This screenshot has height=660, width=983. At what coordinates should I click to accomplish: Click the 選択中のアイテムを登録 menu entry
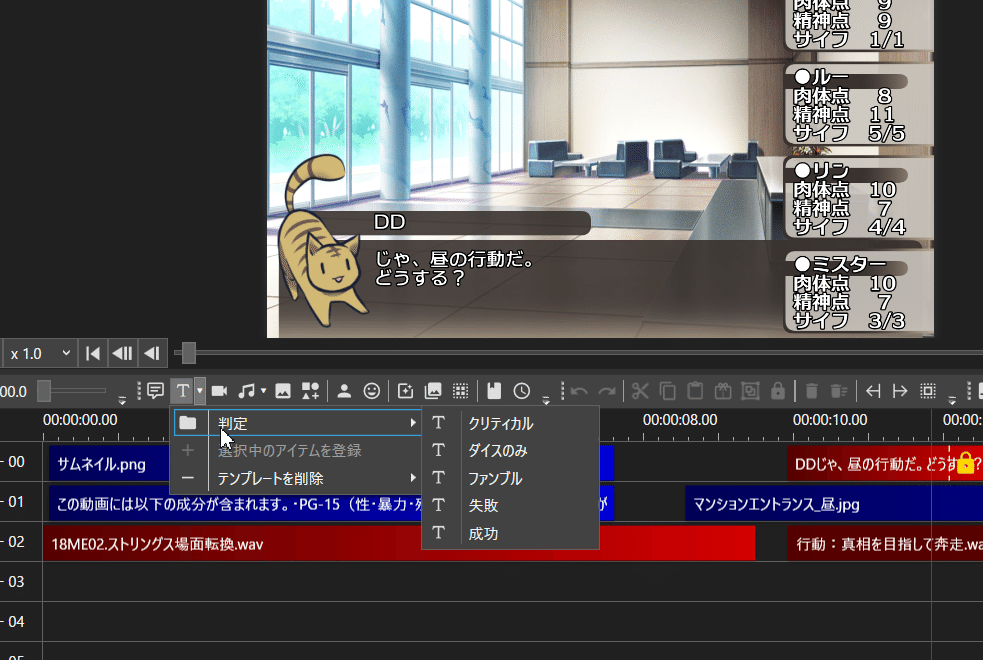coord(296,451)
